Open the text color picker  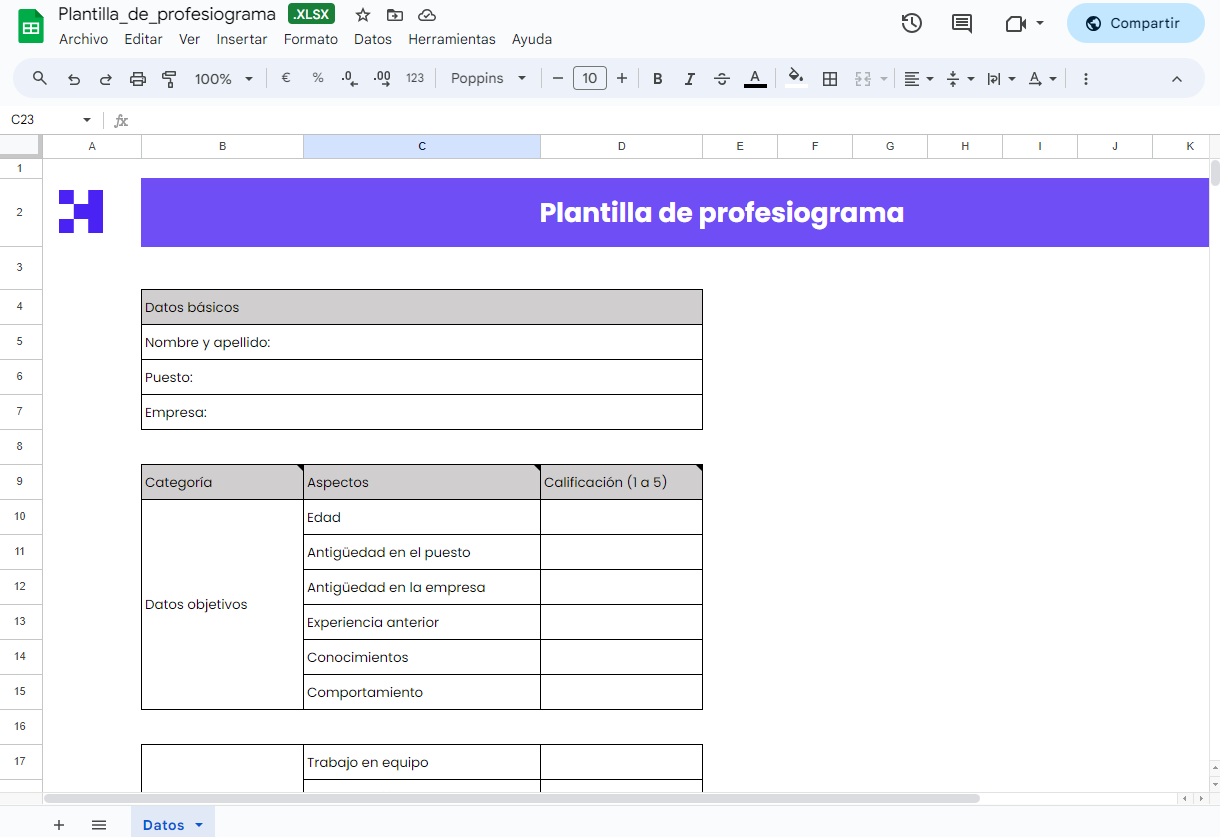pyautogui.click(x=755, y=78)
